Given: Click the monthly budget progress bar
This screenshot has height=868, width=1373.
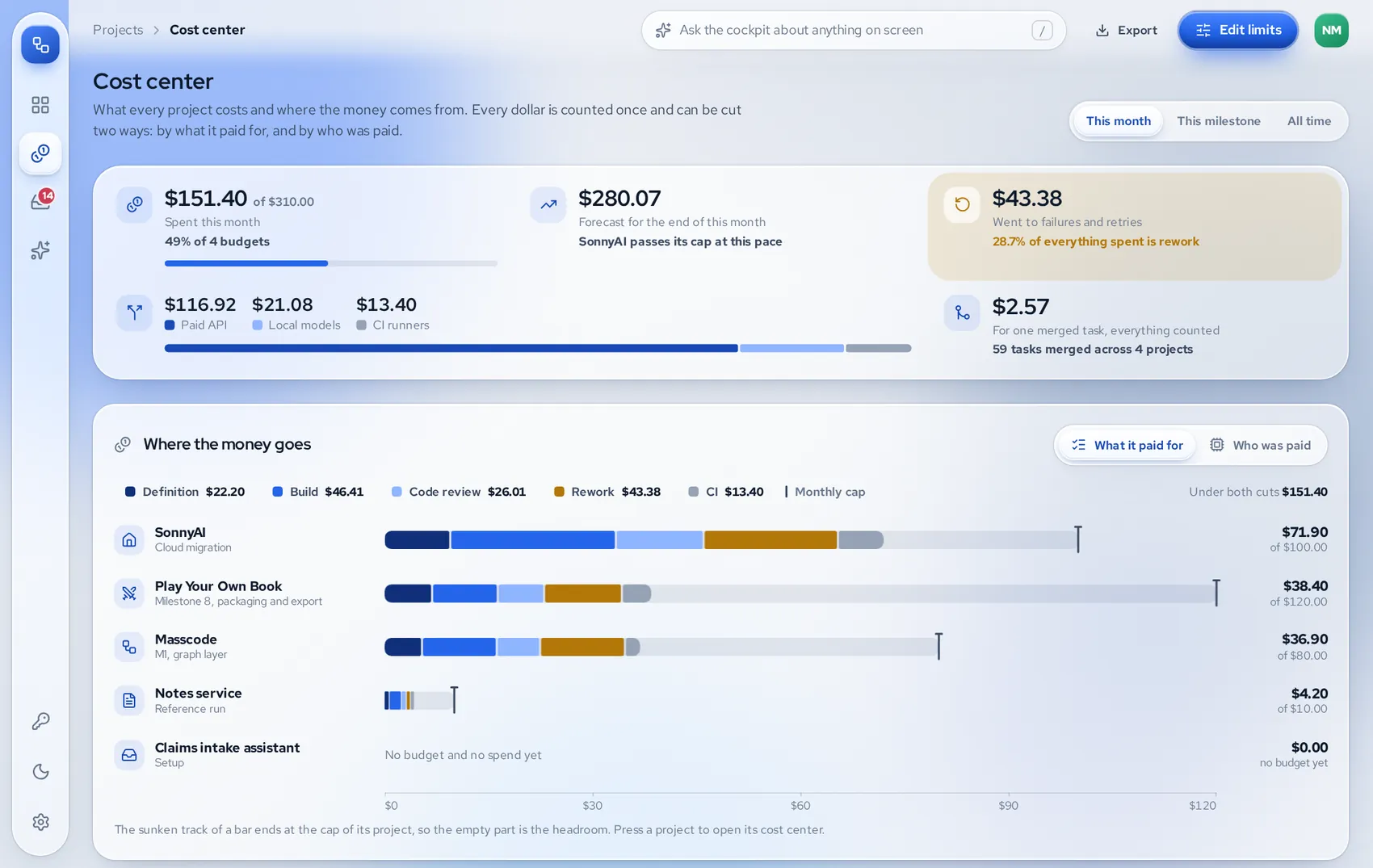Looking at the screenshot, I should pos(330,263).
